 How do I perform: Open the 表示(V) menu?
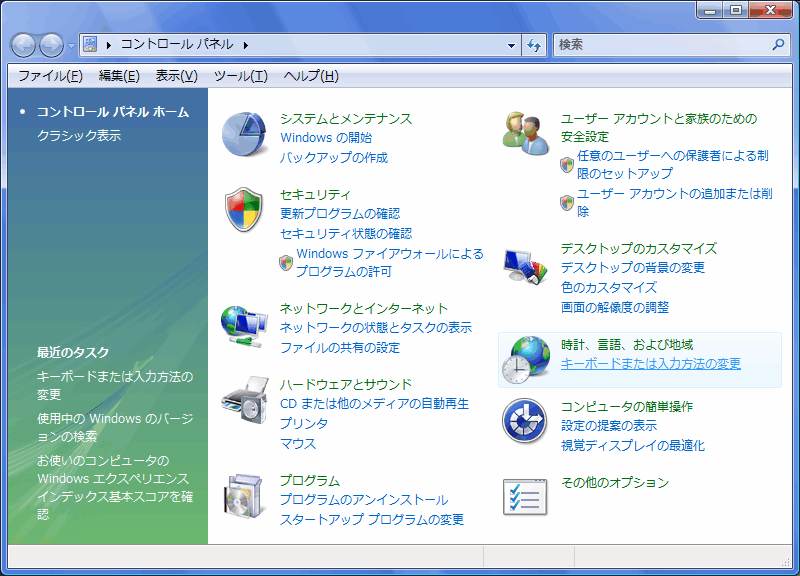click(x=177, y=76)
